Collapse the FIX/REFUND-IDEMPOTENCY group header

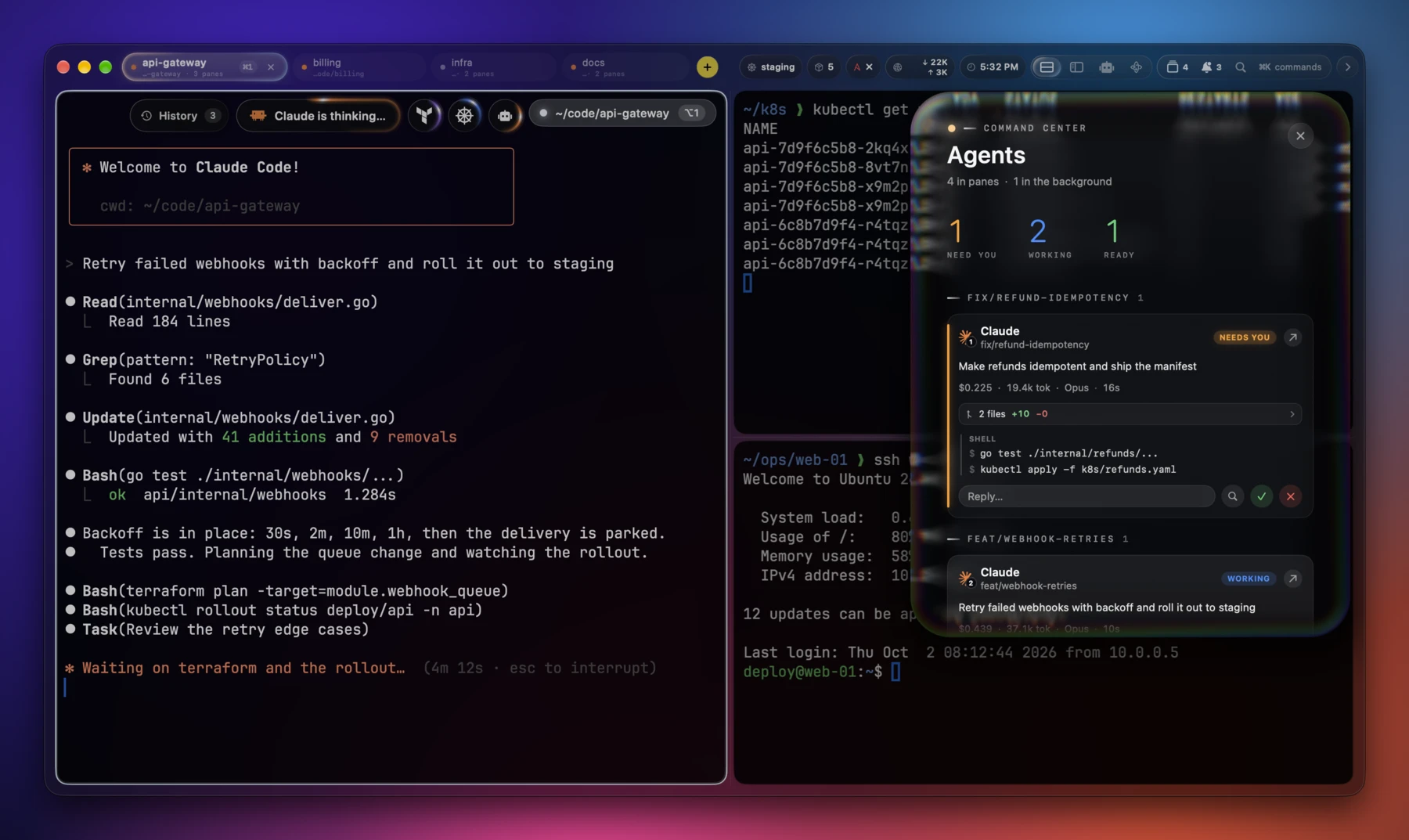(x=1045, y=297)
